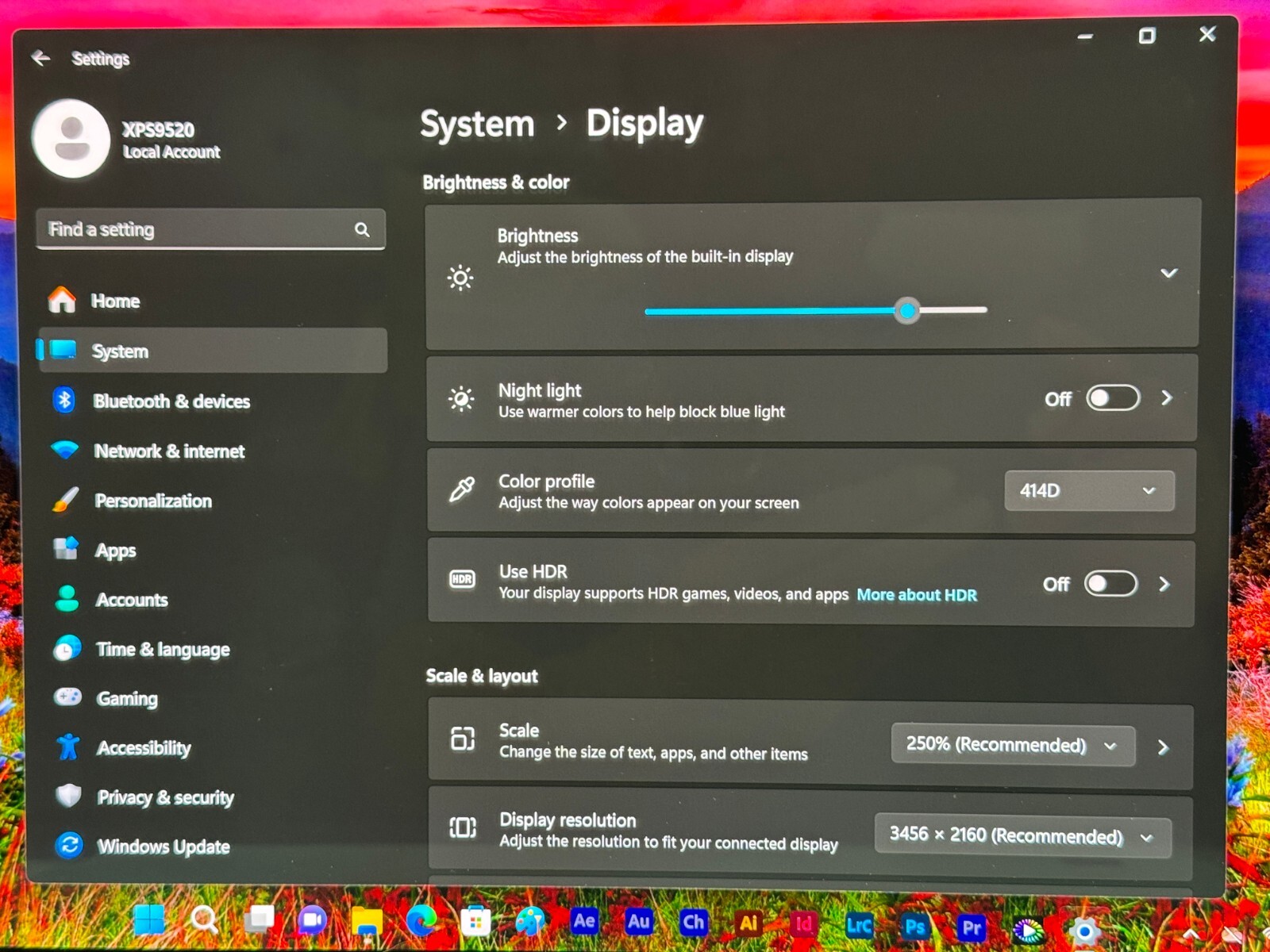Image resolution: width=1270 pixels, height=952 pixels.
Task: Launch Photoshop from taskbar
Action: coord(914,927)
